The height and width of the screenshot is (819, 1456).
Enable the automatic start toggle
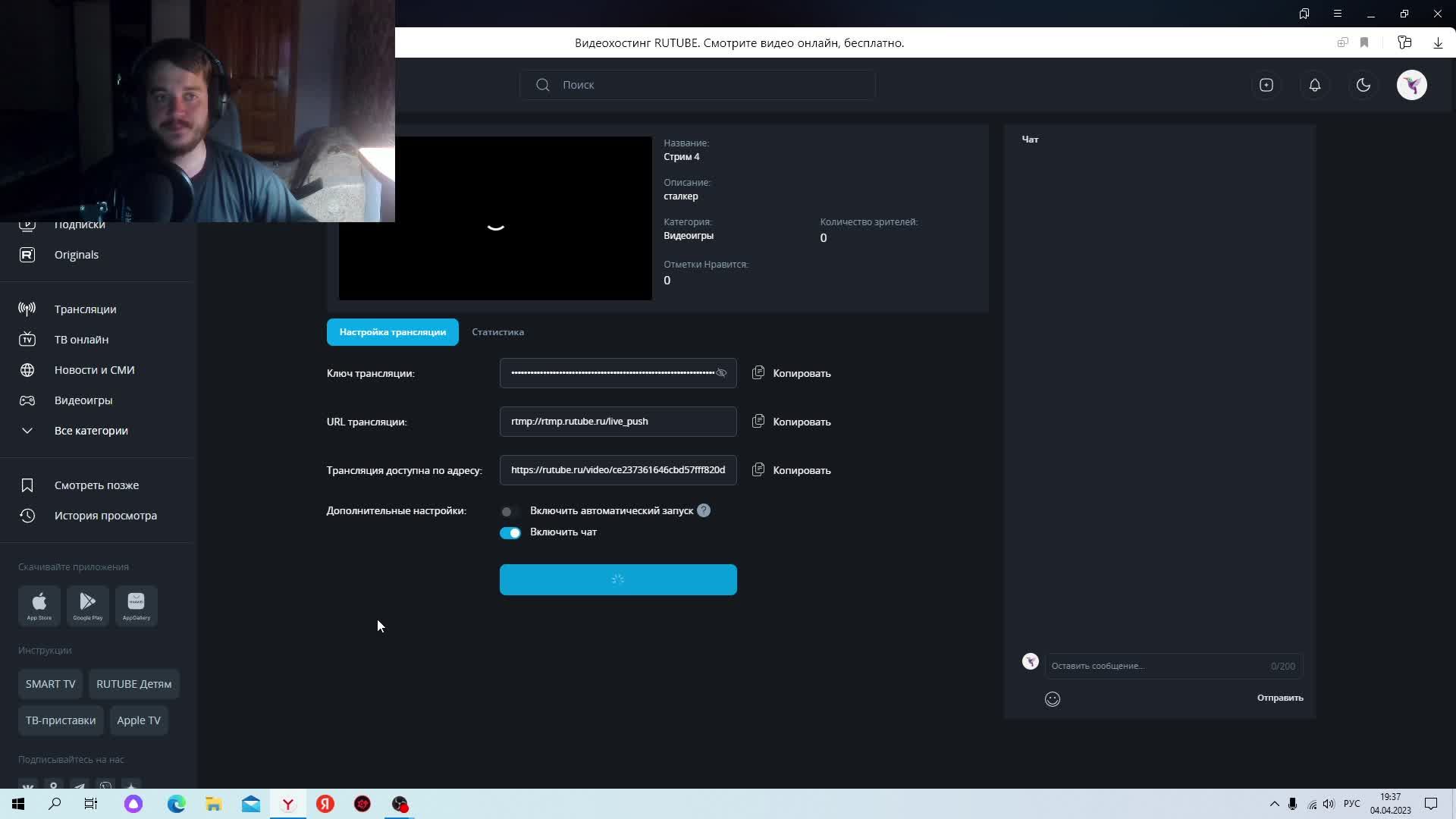coord(510,512)
